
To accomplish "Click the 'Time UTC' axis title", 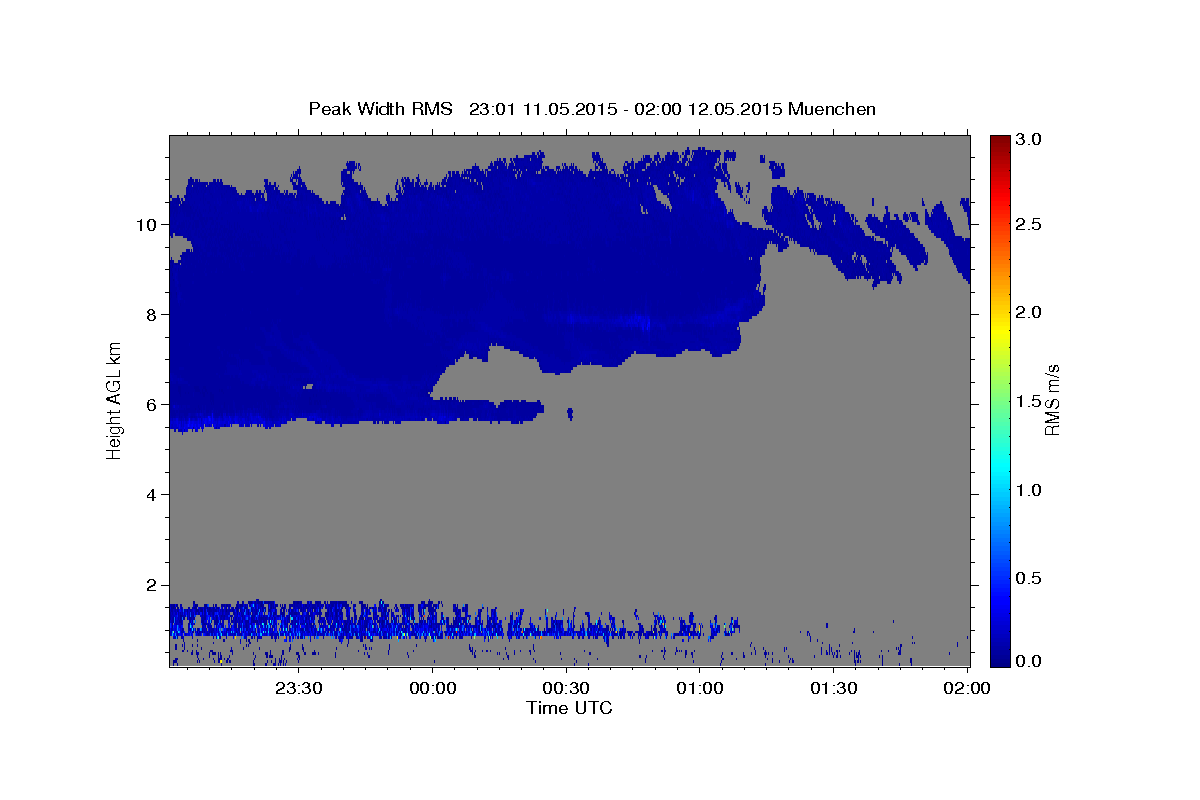I will (569, 708).
